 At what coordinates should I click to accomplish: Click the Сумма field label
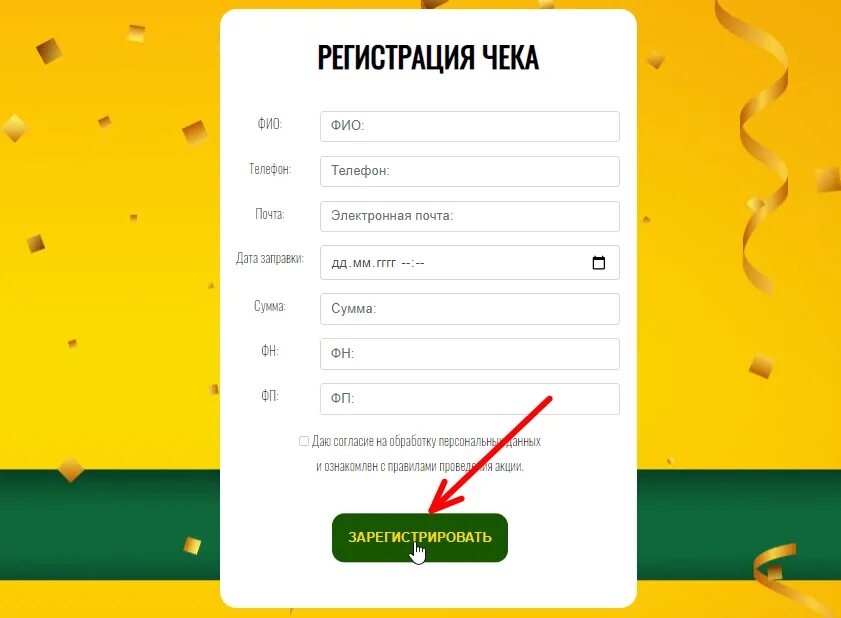point(270,306)
